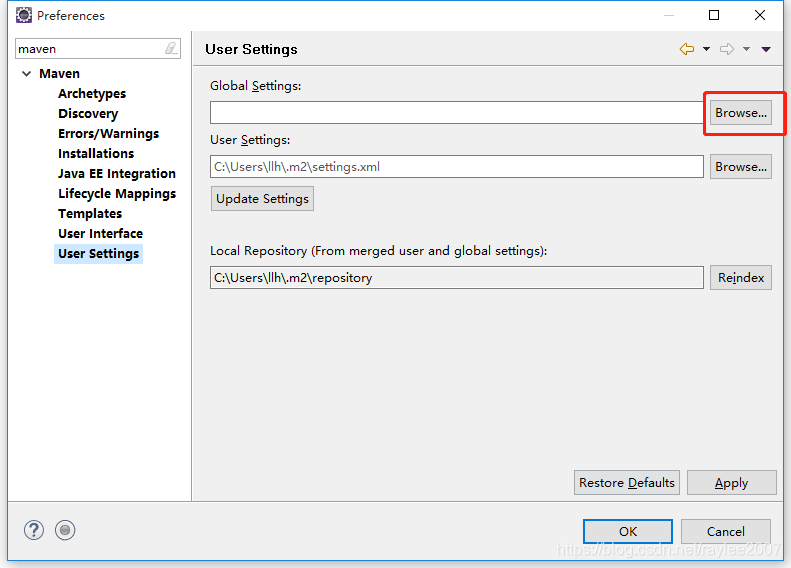Click the Eclipse Preferences window icon
This screenshot has width=791, height=568.
tap(24, 15)
